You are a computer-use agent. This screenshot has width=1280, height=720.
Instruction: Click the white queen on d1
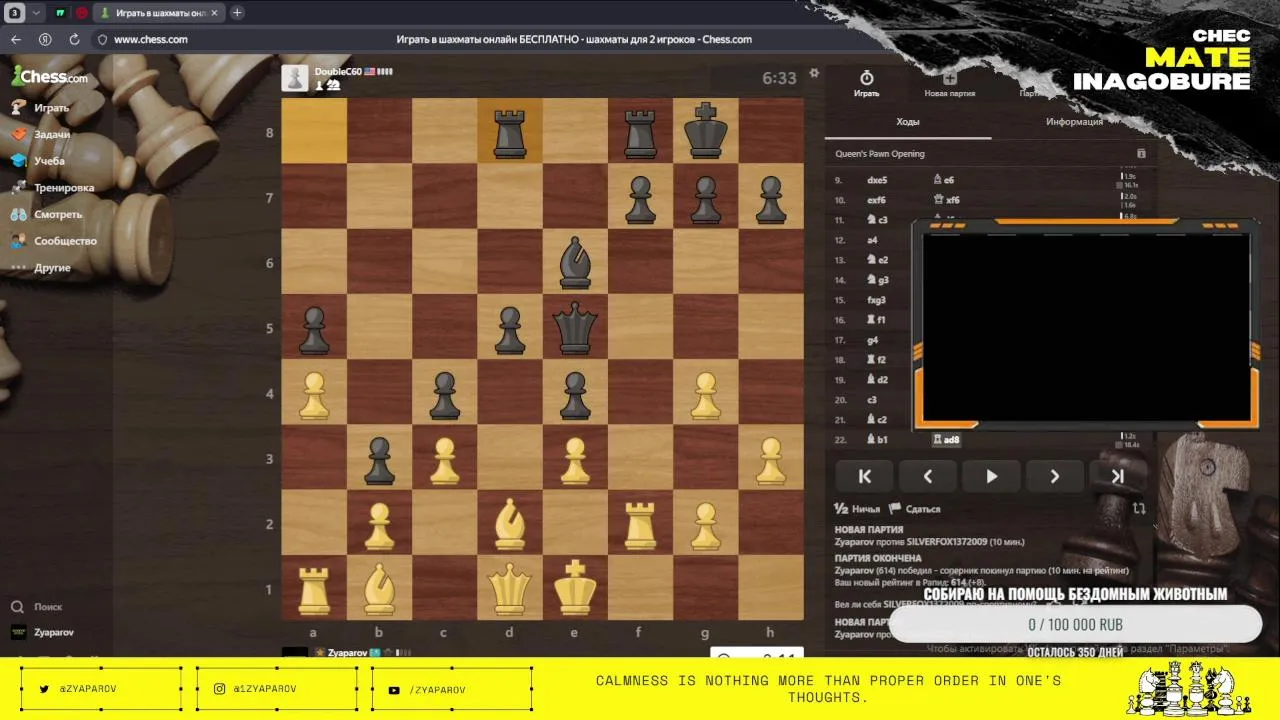click(510, 588)
